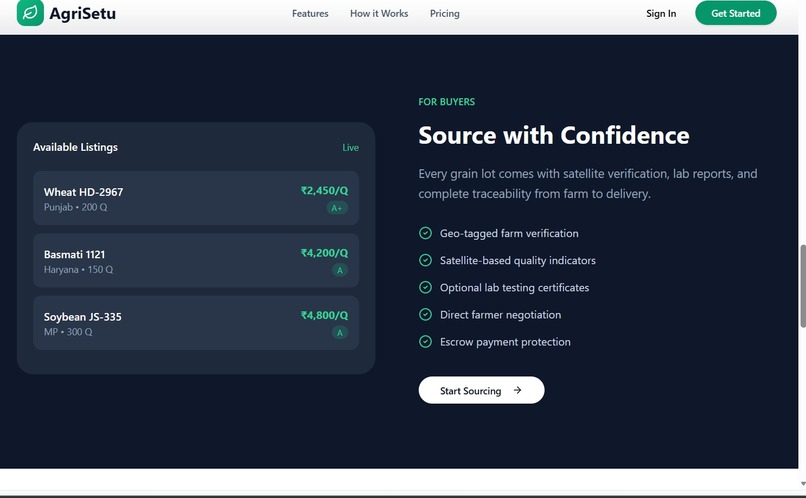This screenshot has width=806, height=498.
Task: Click the ₹4,200/Q price
Action: 324,253
